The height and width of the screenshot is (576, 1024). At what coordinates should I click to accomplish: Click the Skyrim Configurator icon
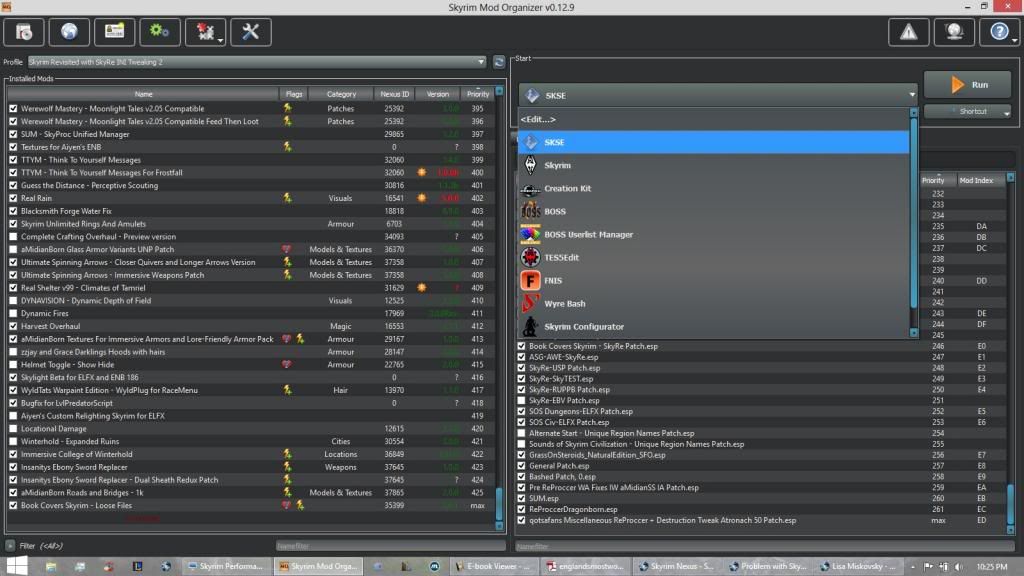tap(530, 327)
